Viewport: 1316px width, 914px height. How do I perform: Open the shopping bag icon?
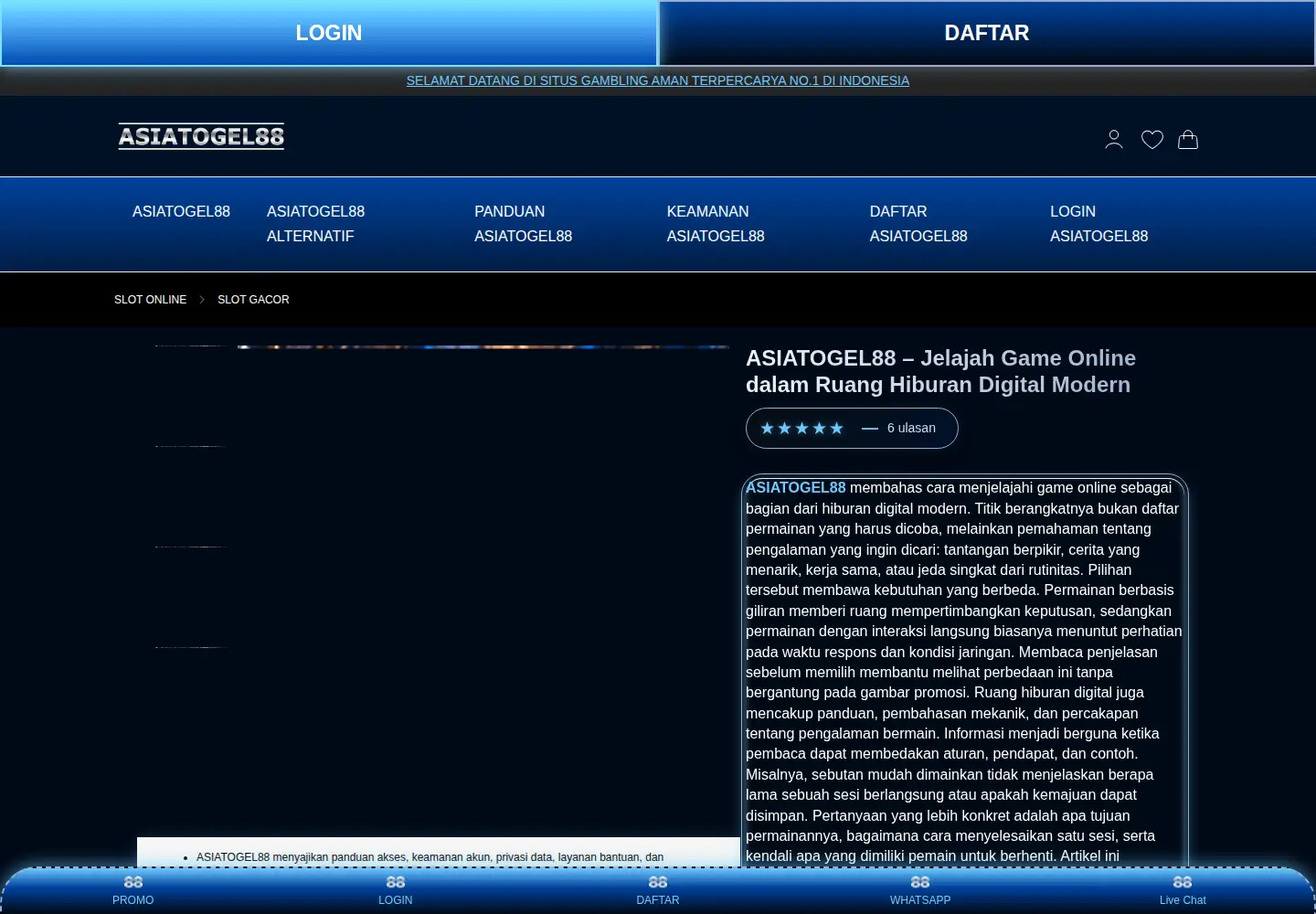(x=1188, y=139)
